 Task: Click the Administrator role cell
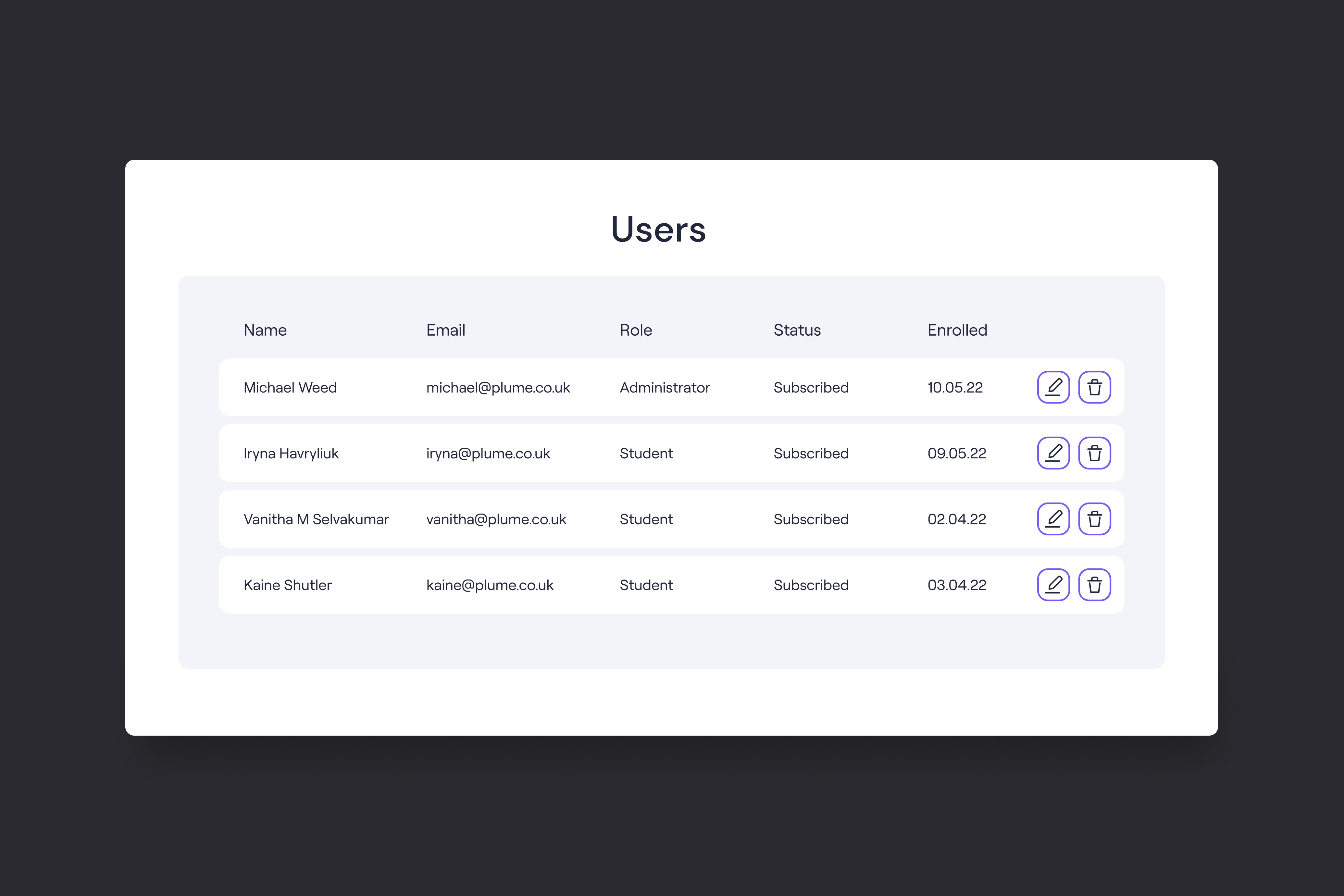coord(665,388)
